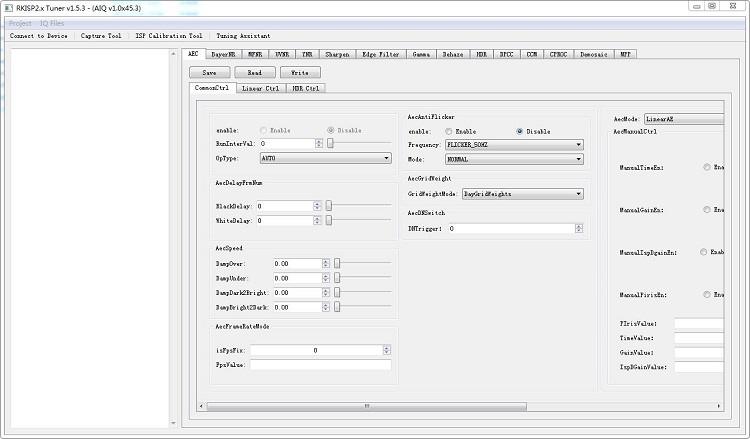Click the TimeValue input field
750x439 pixels.
(699, 338)
